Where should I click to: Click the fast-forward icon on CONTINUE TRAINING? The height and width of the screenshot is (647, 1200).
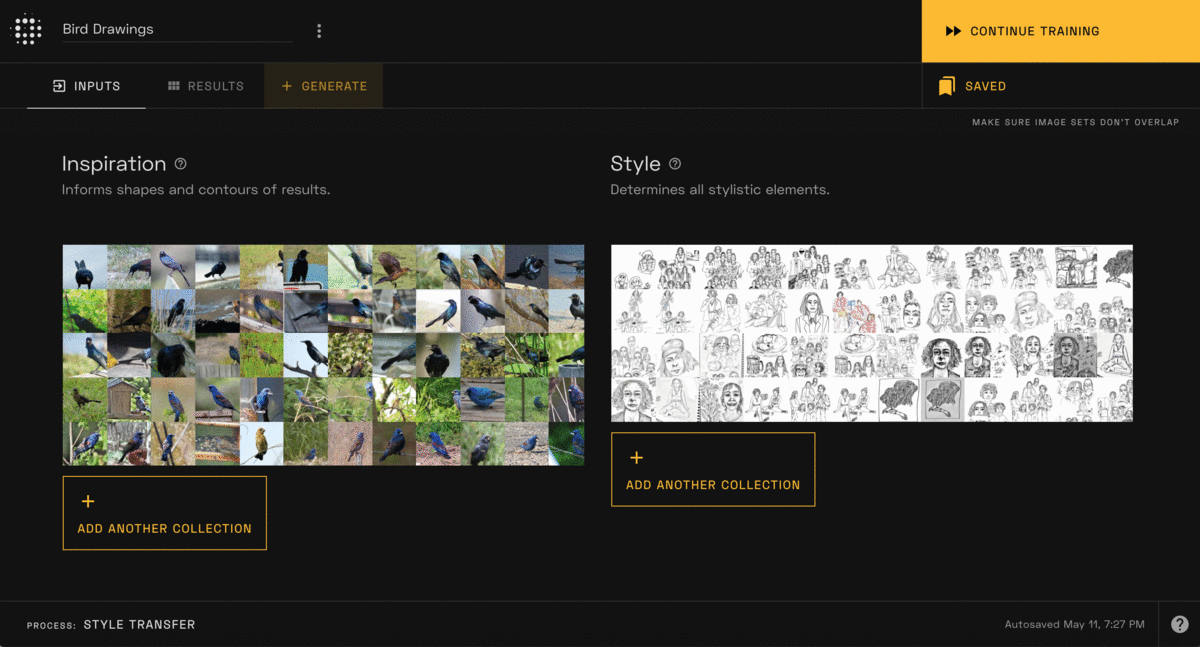click(x=953, y=31)
